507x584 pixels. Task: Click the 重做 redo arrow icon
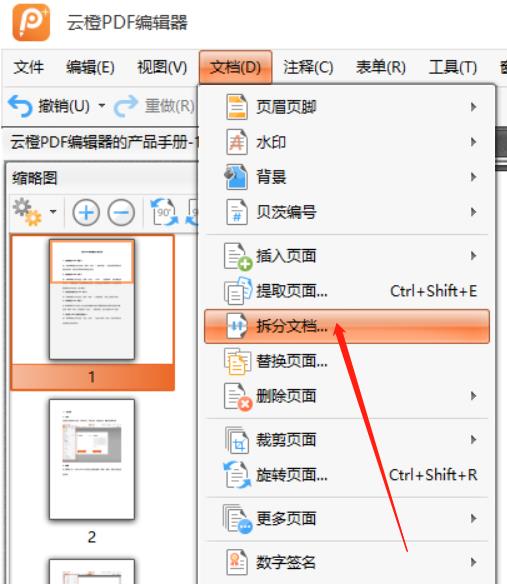coord(126,106)
